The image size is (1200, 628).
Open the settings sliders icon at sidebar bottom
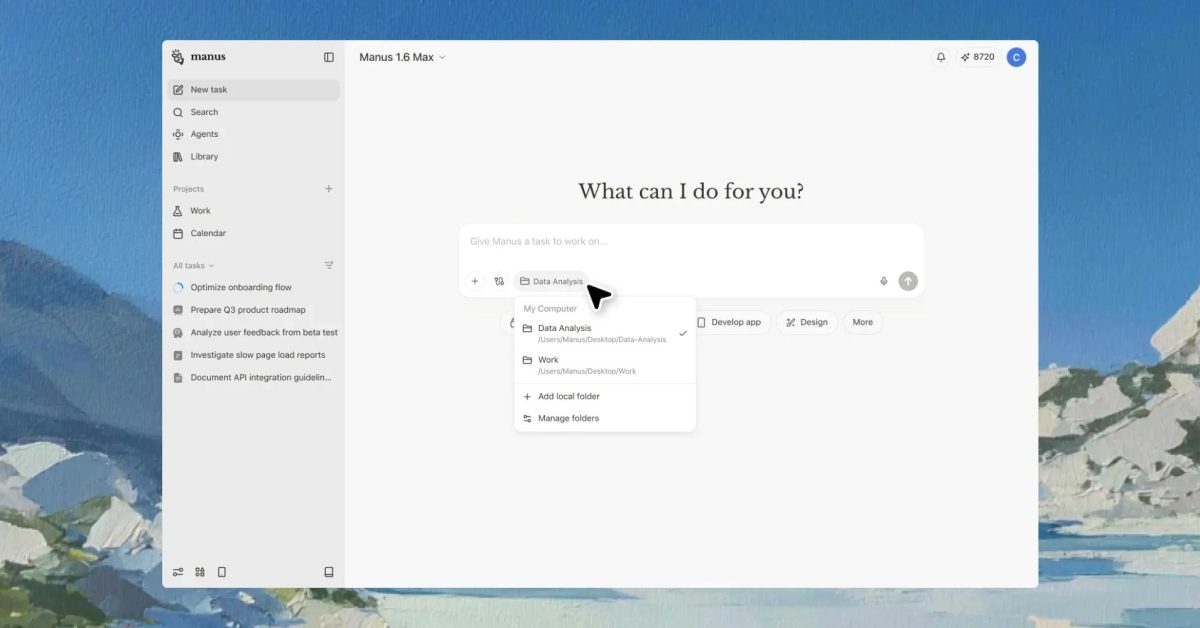(178, 572)
